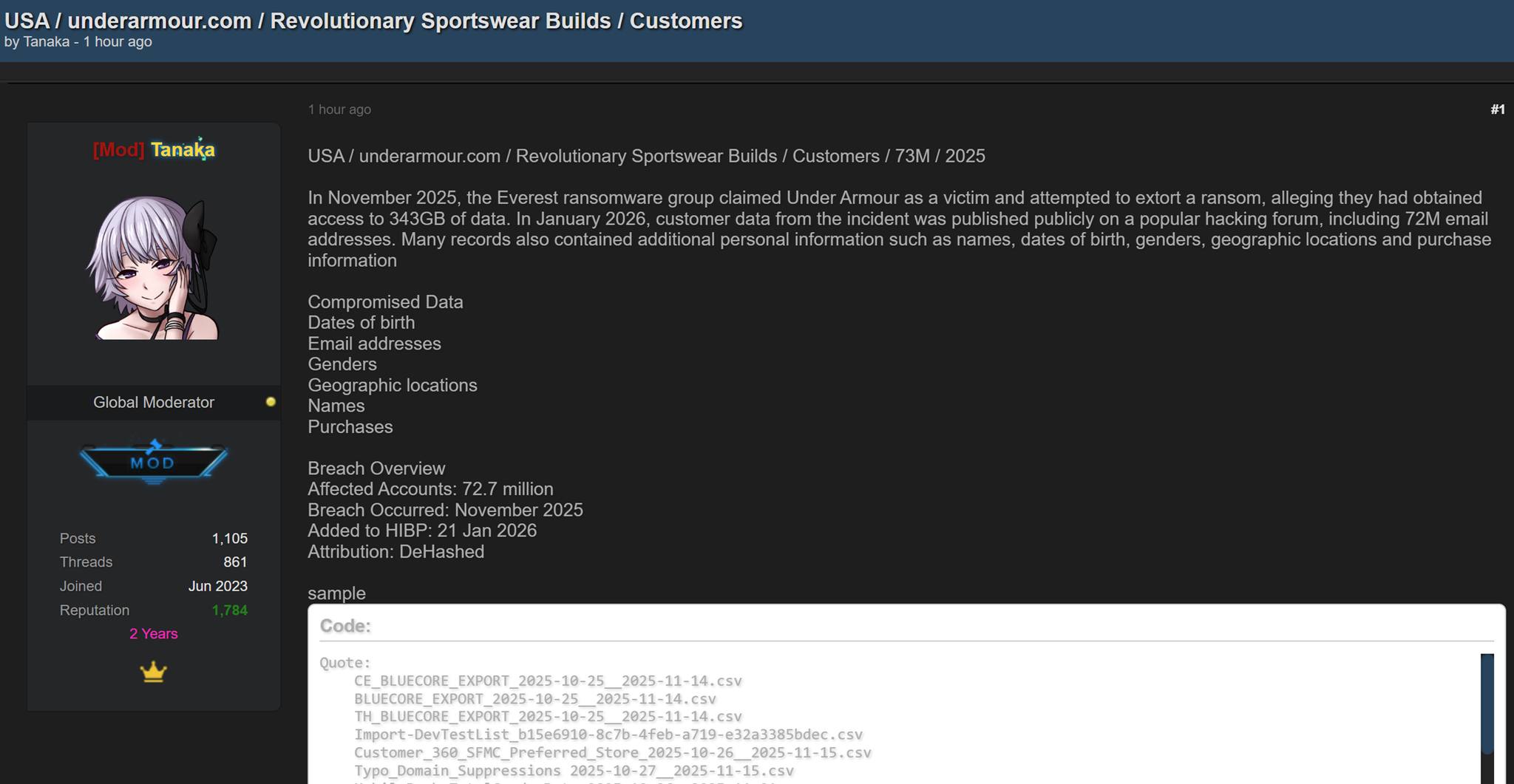Click the Global Moderator user title

tap(154, 403)
